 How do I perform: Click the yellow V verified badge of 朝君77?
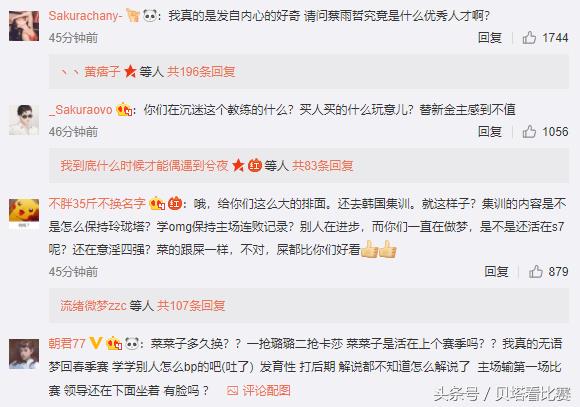(96, 343)
